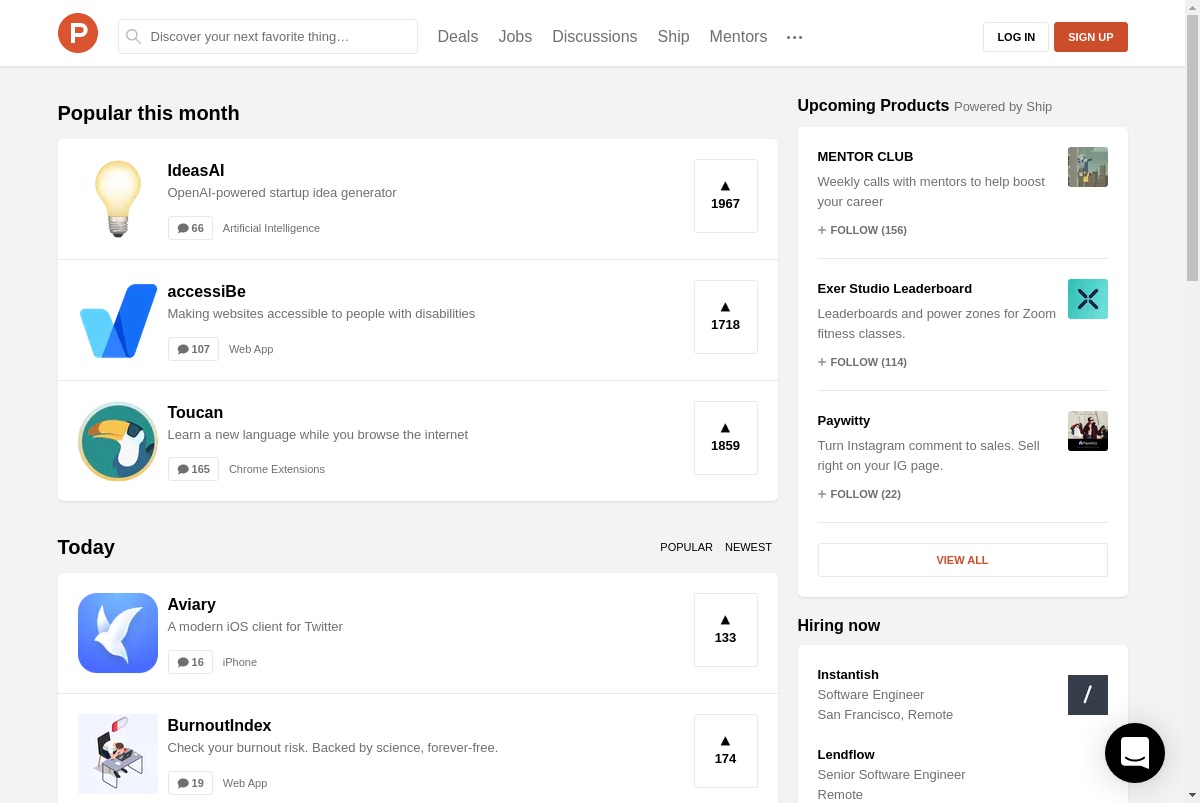Open the accessiBe product title
1200x803 pixels.
coord(207,292)
